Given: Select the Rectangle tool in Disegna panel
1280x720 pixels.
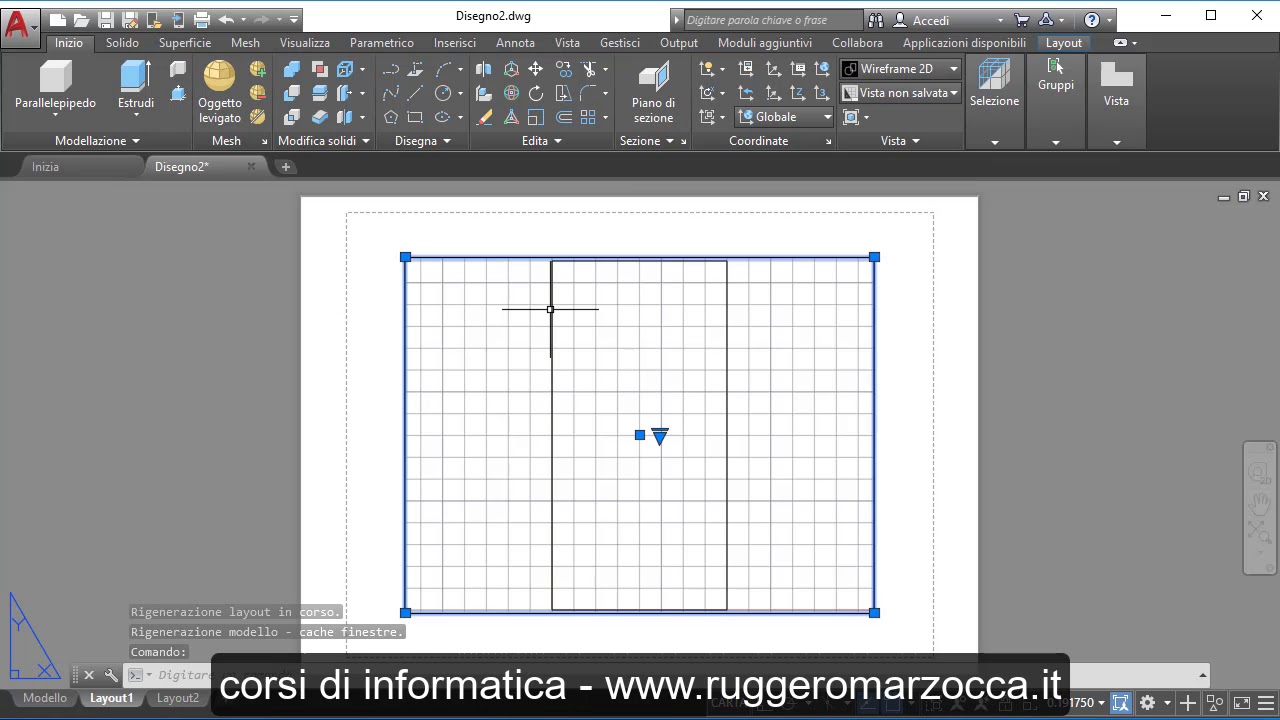Looking at the screenshot, I should [x=415, y=117].
